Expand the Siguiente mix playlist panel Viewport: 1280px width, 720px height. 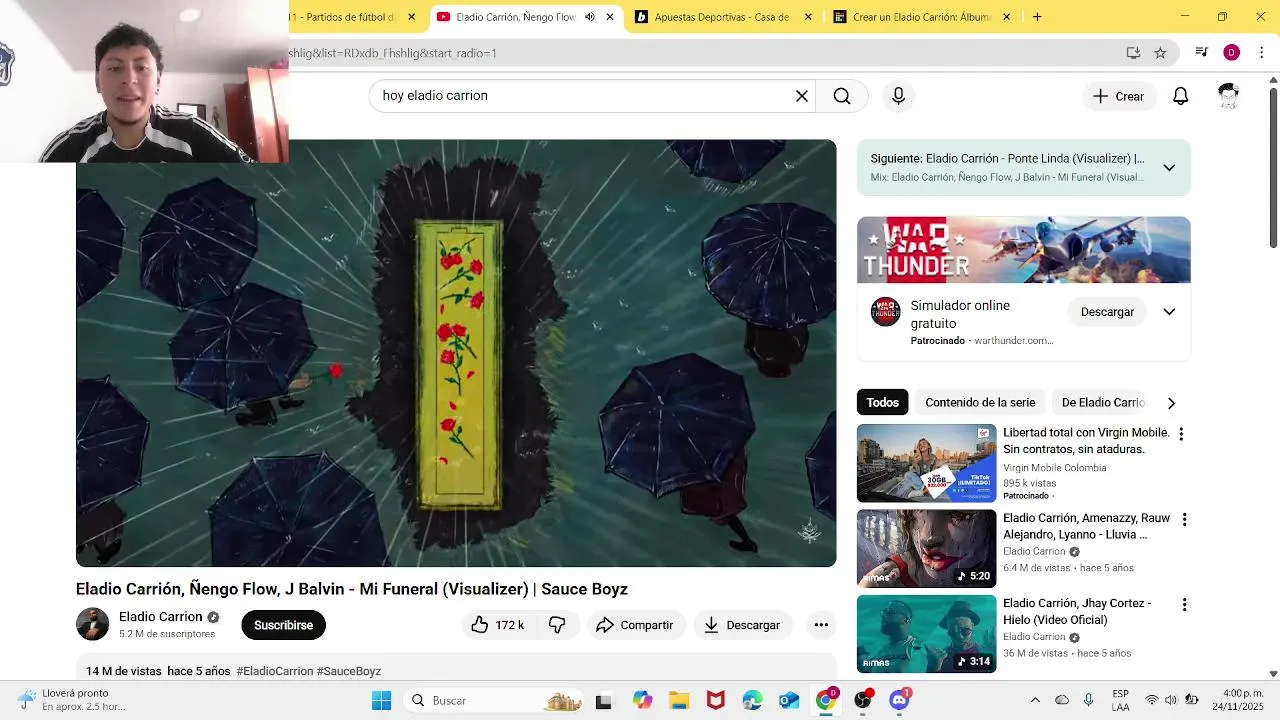tap(1169, 168)
